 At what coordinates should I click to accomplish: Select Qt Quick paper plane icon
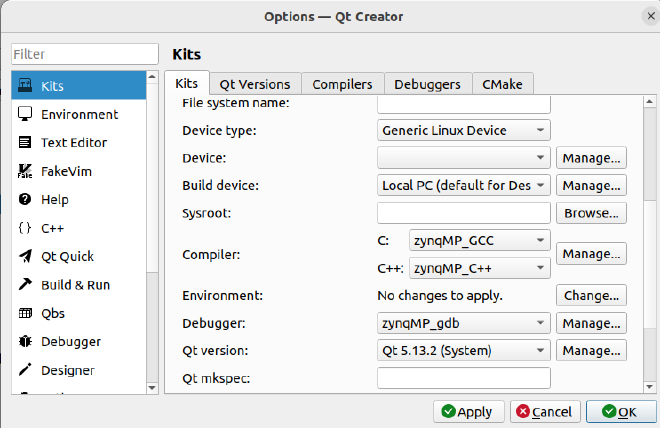[x=25, y=256]
